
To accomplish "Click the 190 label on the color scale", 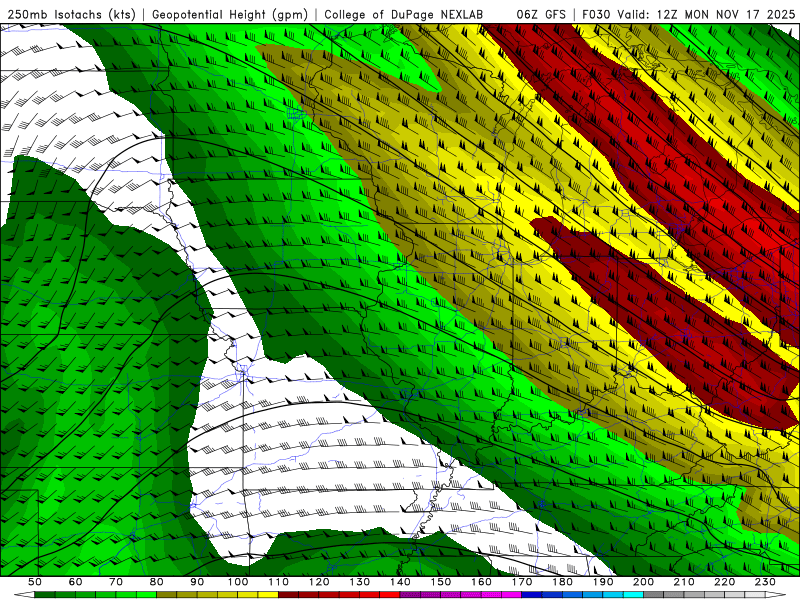I will 604,582.
